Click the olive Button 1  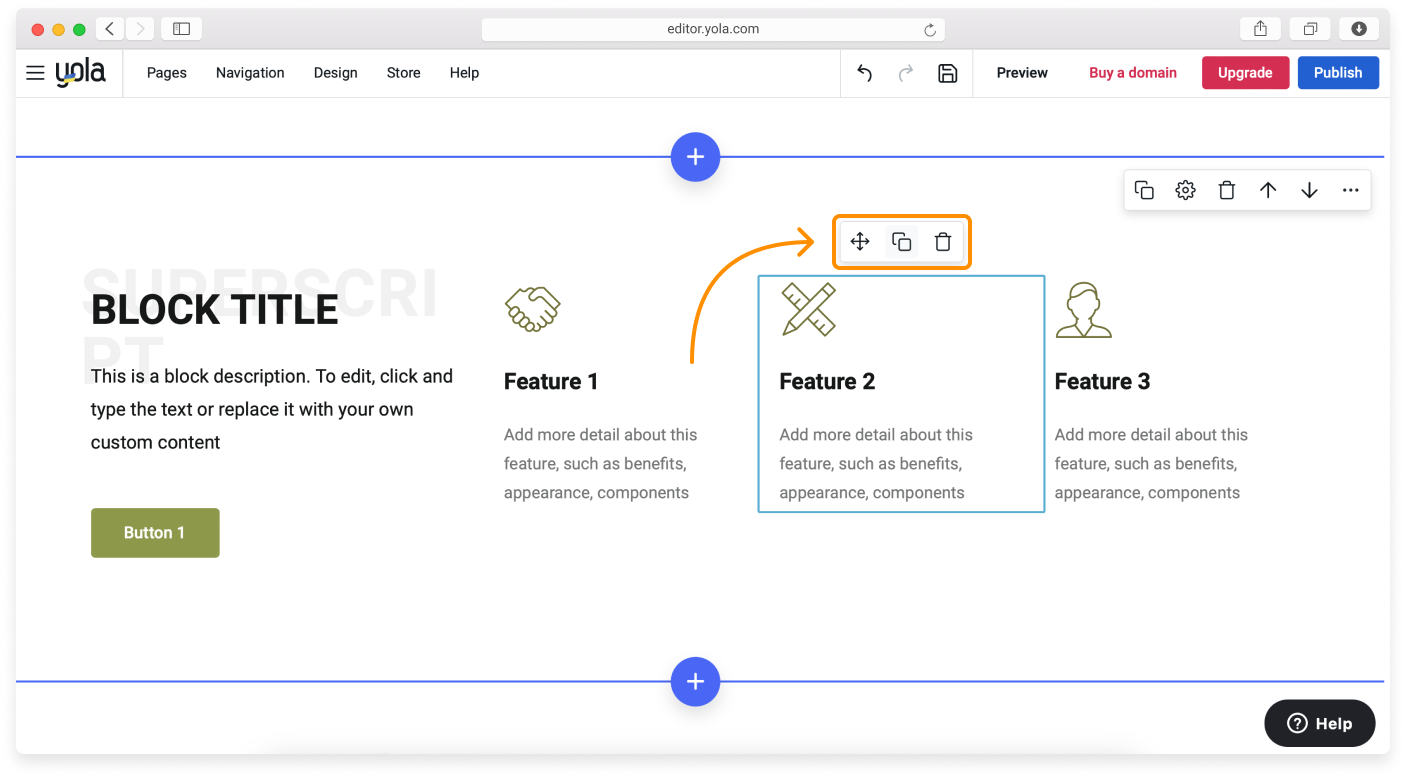tap(155, 533)
